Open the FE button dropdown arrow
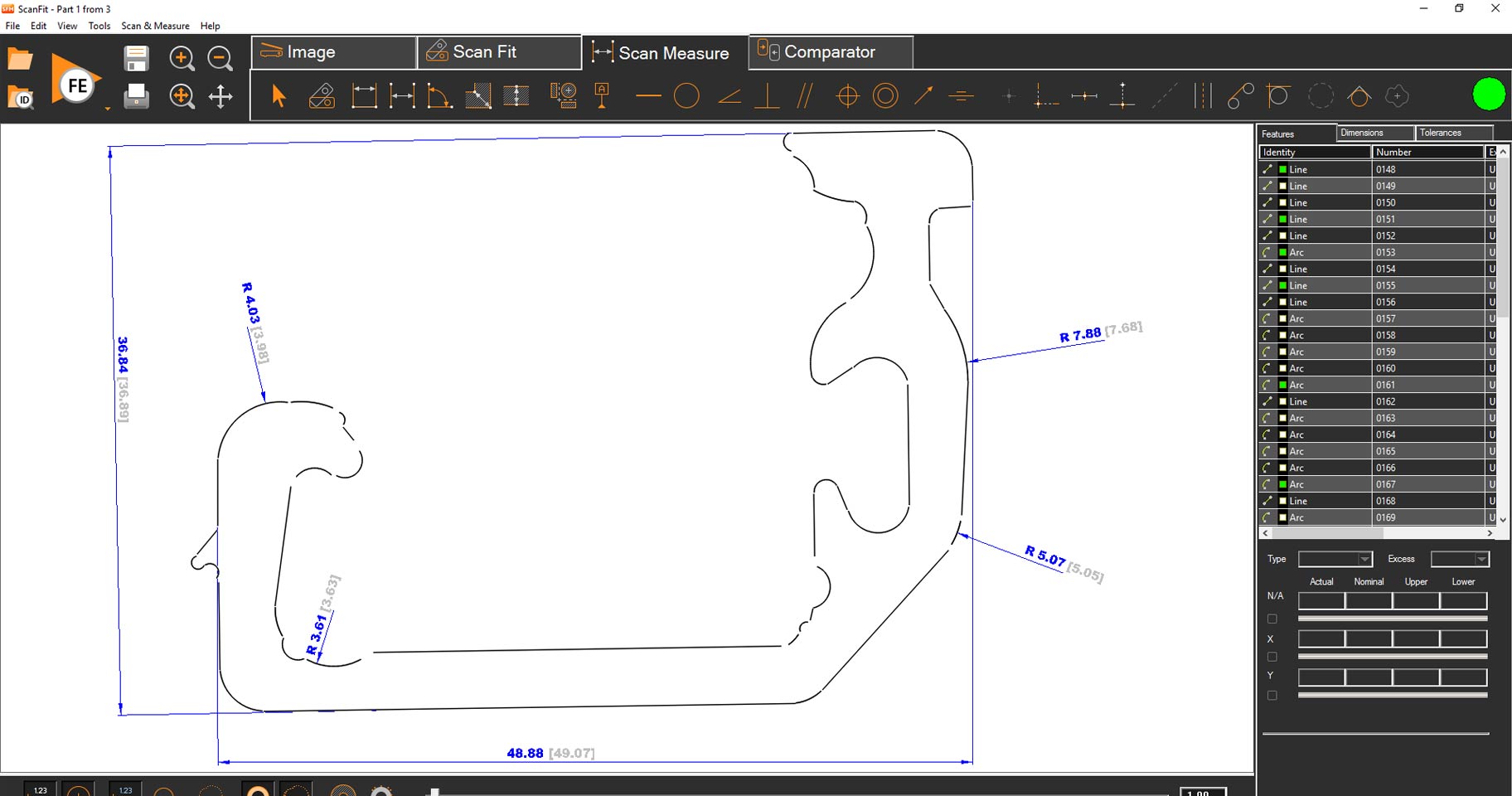The image size is (1512, 796). (x=107, y=109)
